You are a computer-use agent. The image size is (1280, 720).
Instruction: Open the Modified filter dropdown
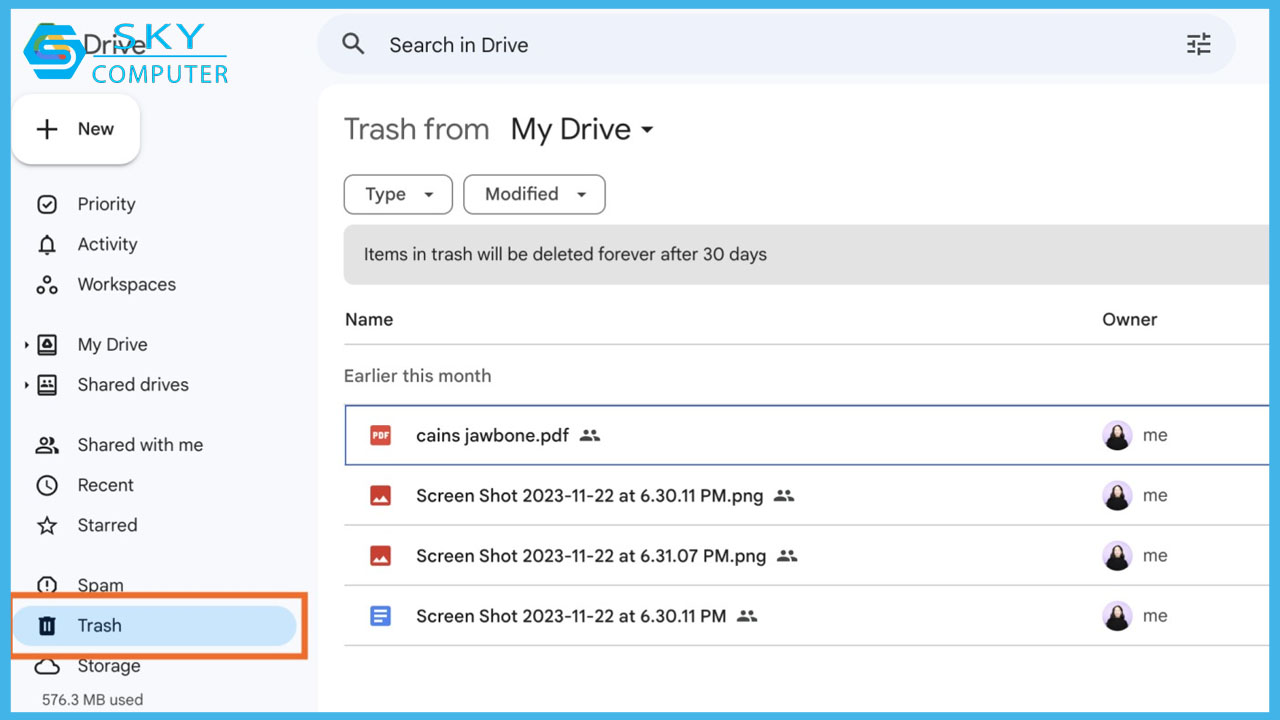[x=534, y=194]
